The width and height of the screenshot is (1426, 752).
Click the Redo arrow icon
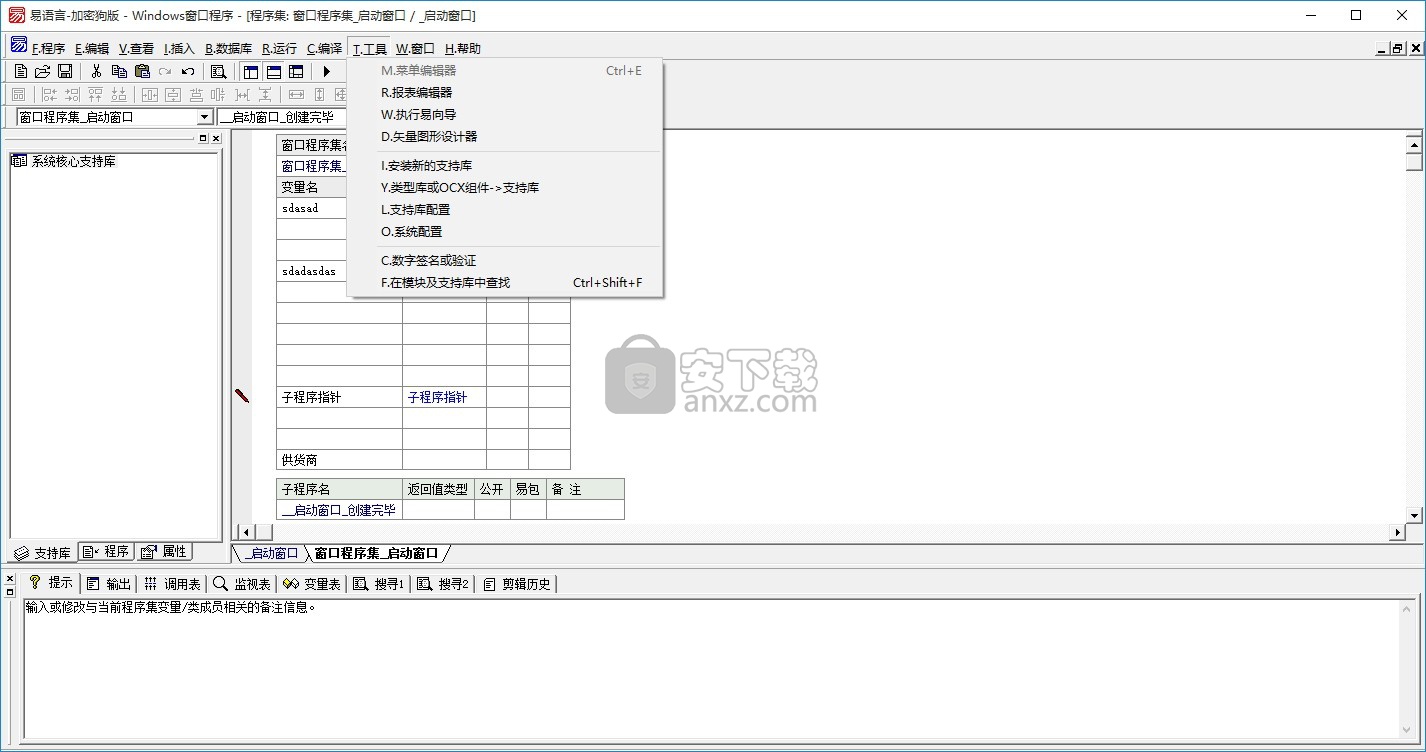165,71
